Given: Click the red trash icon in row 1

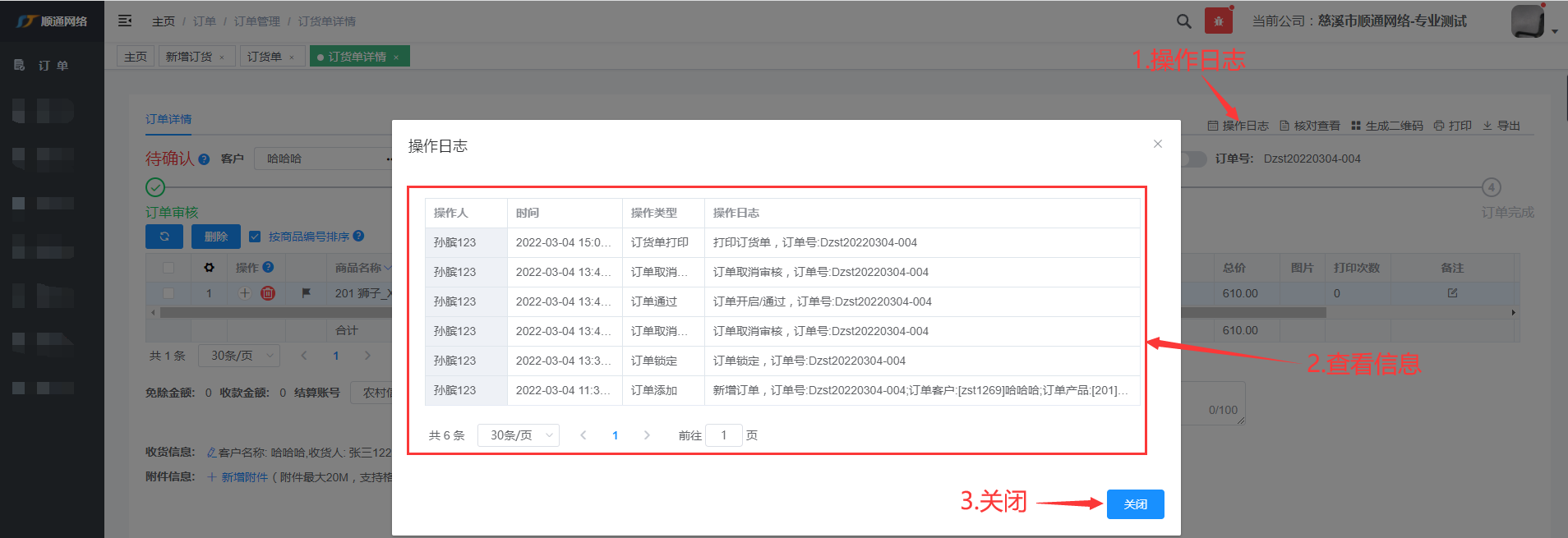Looking at the screenshot, I should tap(268, 293).
